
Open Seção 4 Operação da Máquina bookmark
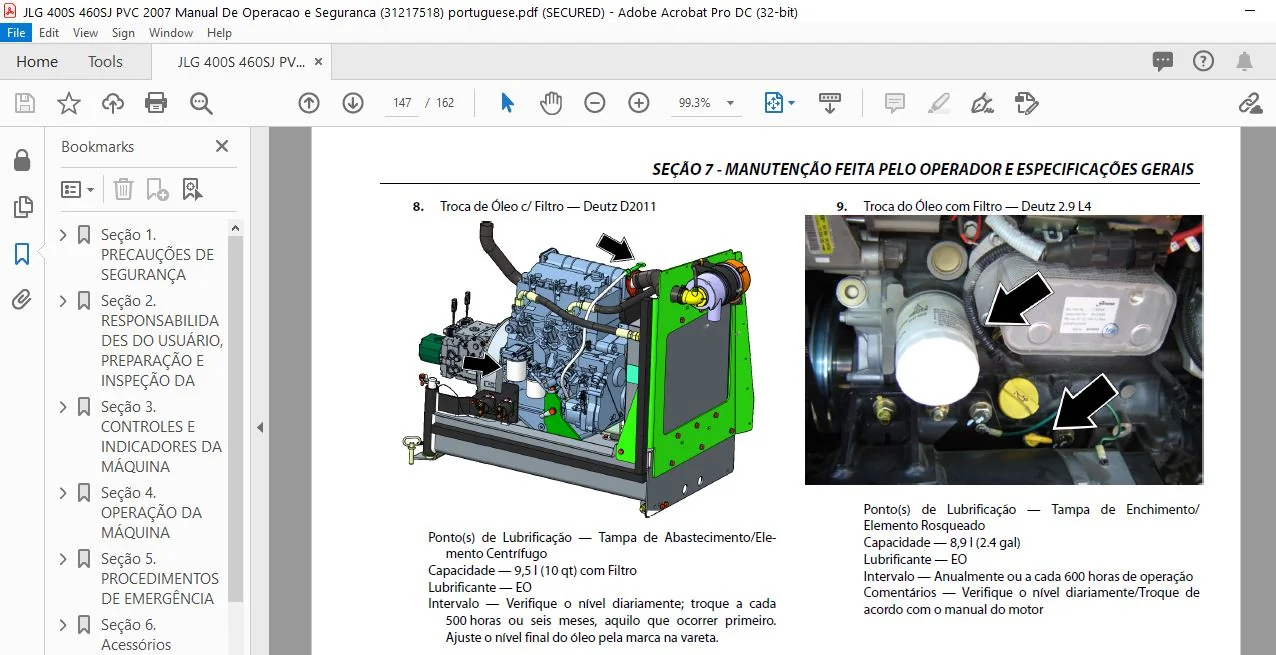(x=151, y=513)
